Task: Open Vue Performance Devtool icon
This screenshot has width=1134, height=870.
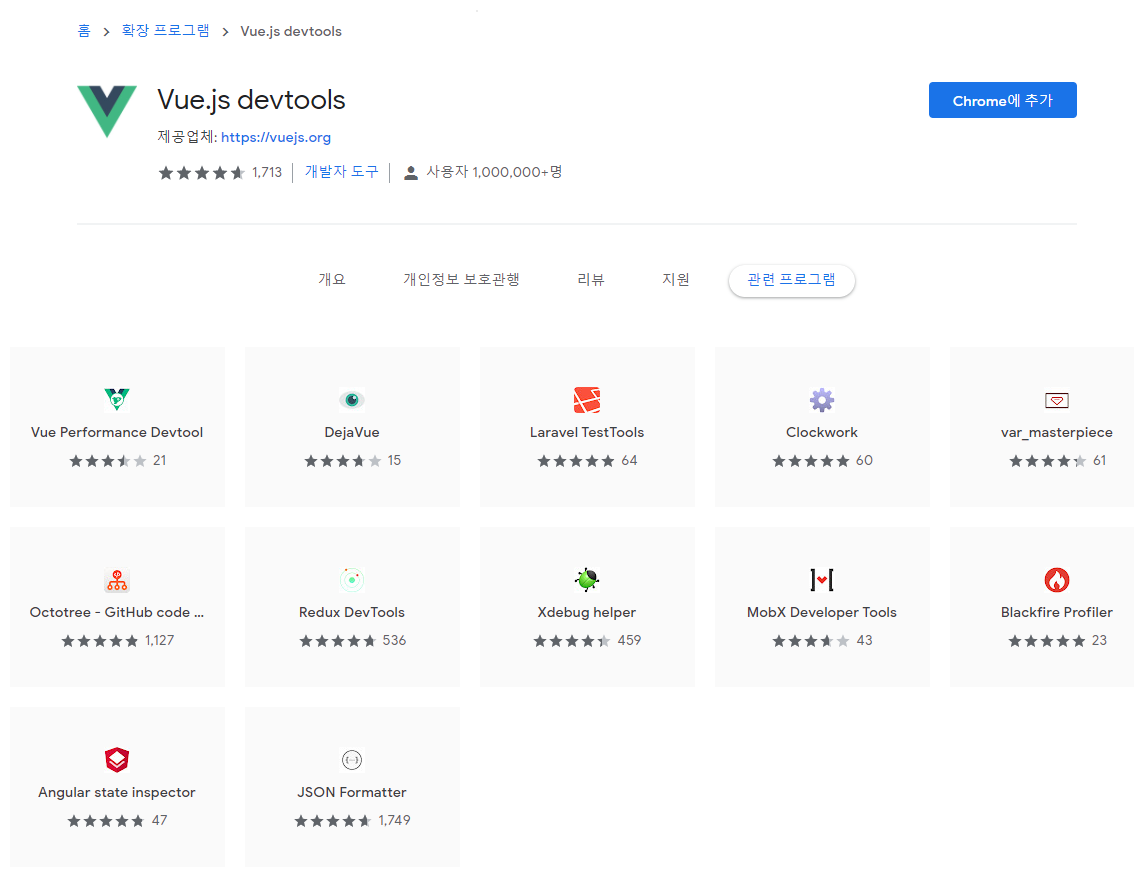Action: pyautogui.click(x=116, y=399)
